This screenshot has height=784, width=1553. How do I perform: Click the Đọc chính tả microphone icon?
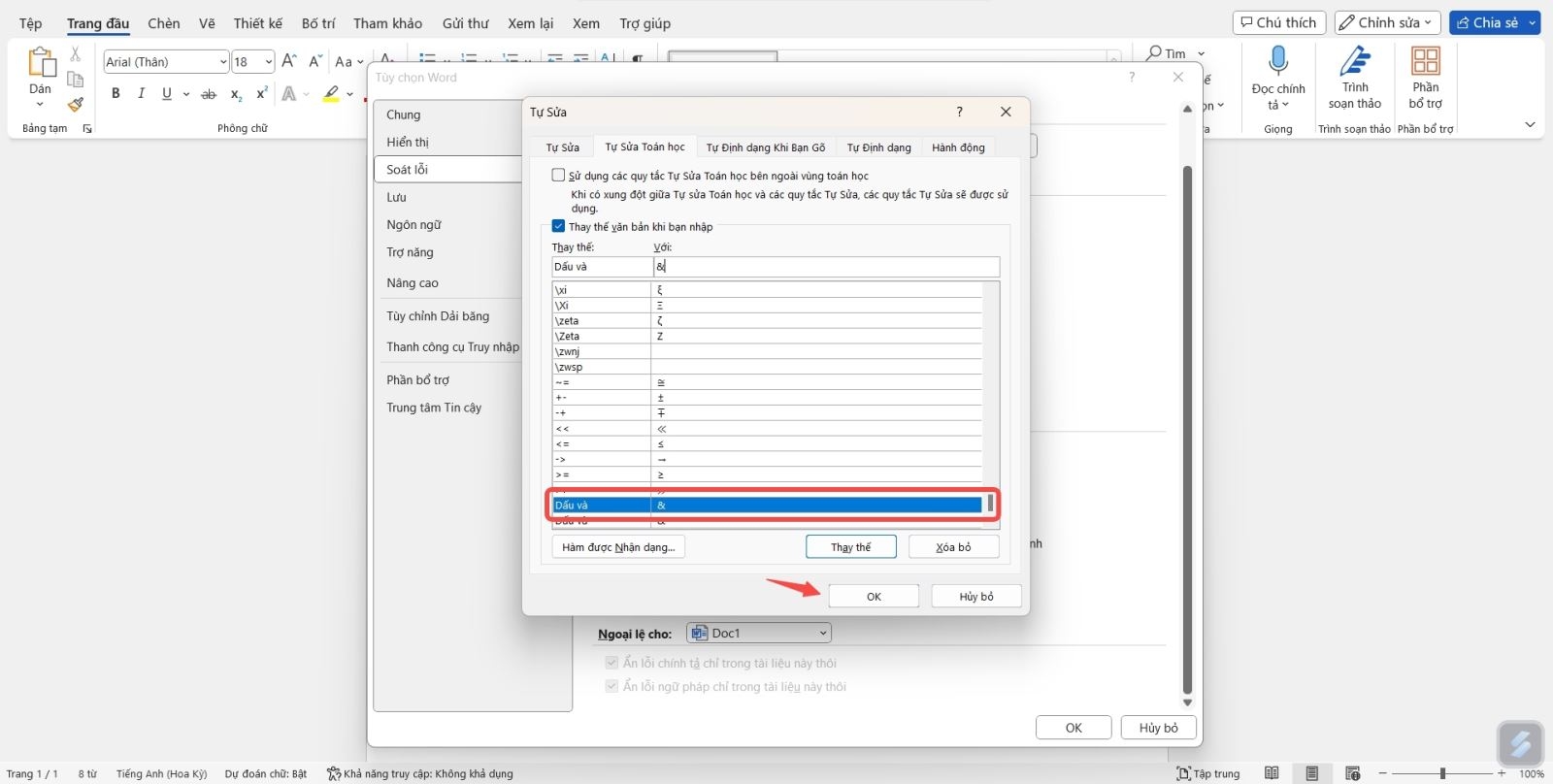click(1278, 61)
